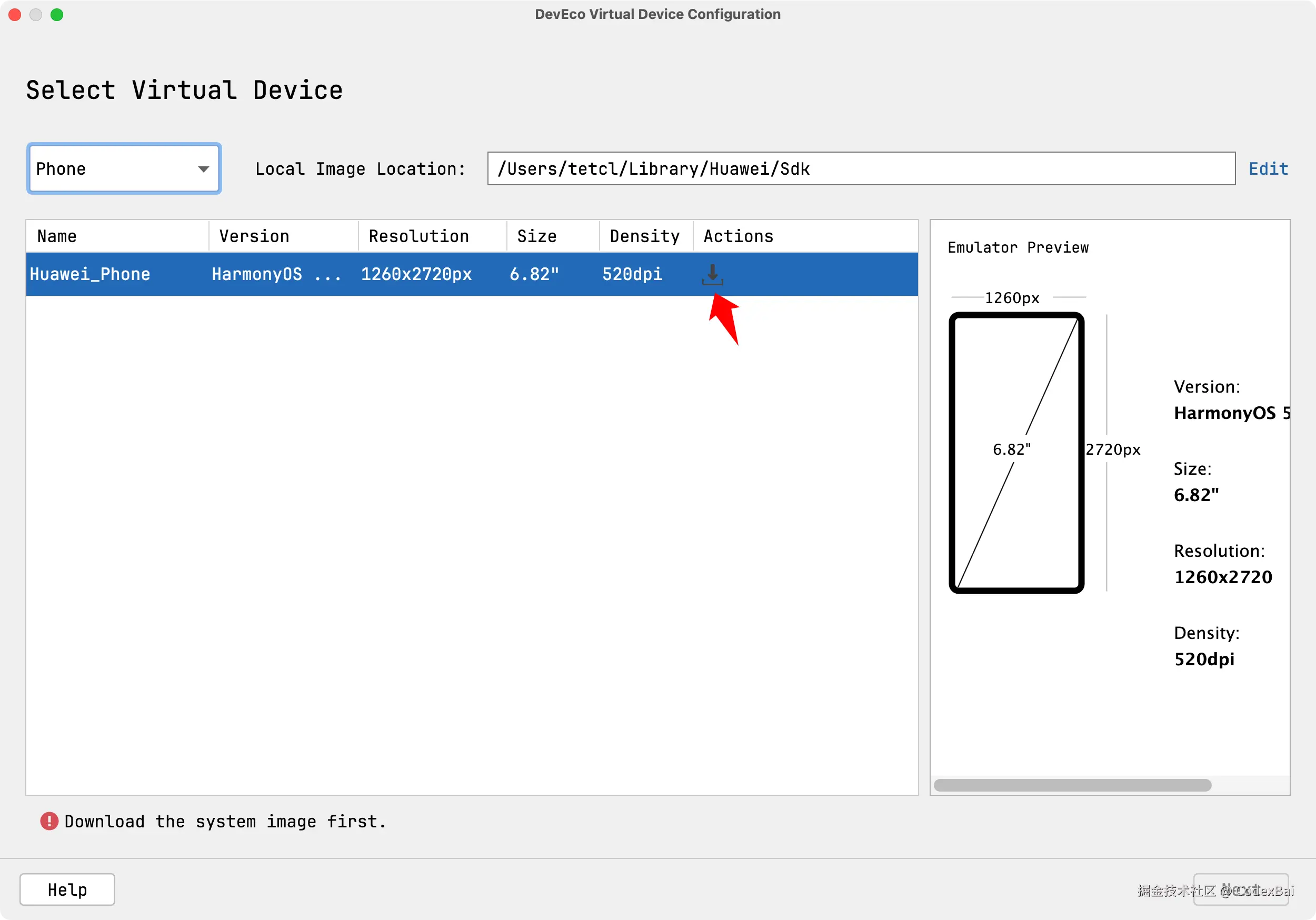Open the Phone device type dropdown
1316x920 pixels.
[124, 168]
